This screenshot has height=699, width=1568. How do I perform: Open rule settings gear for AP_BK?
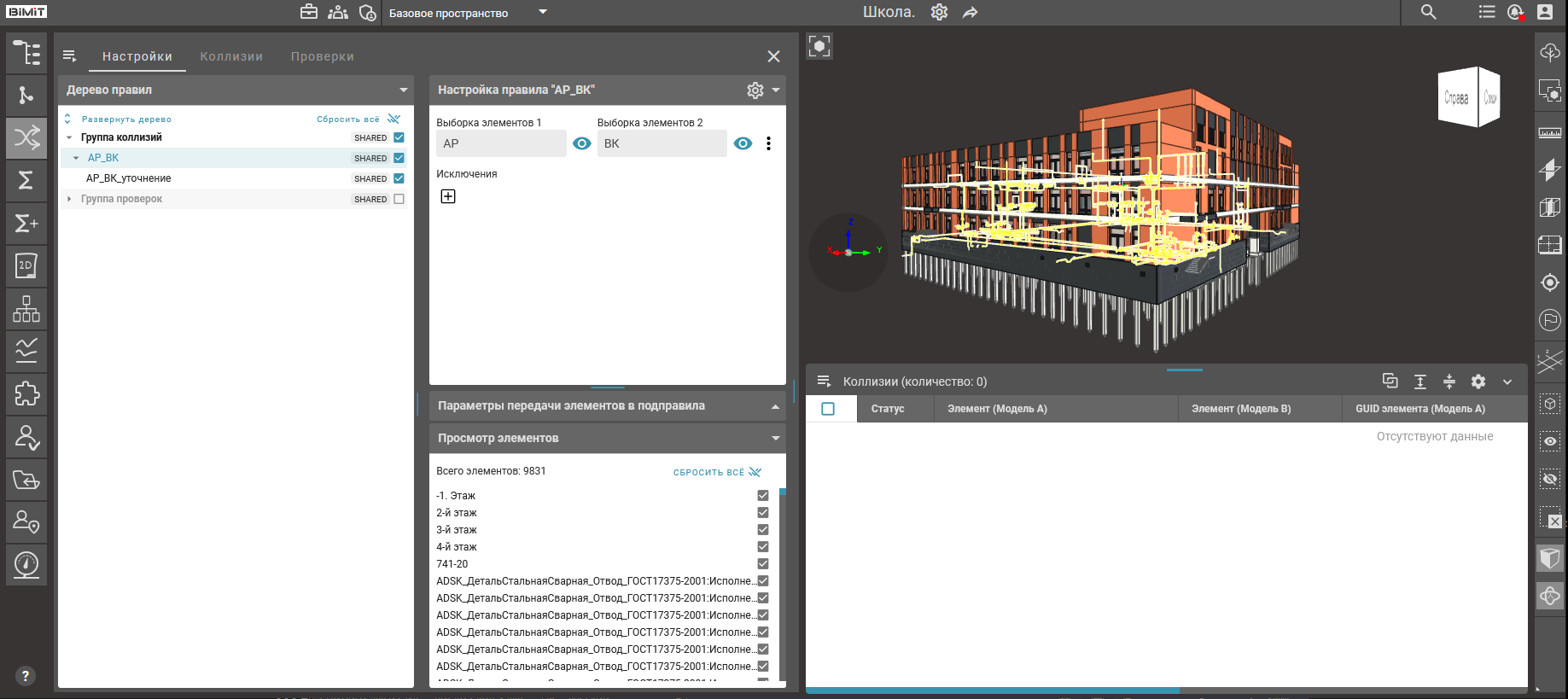tap(755, 90)
